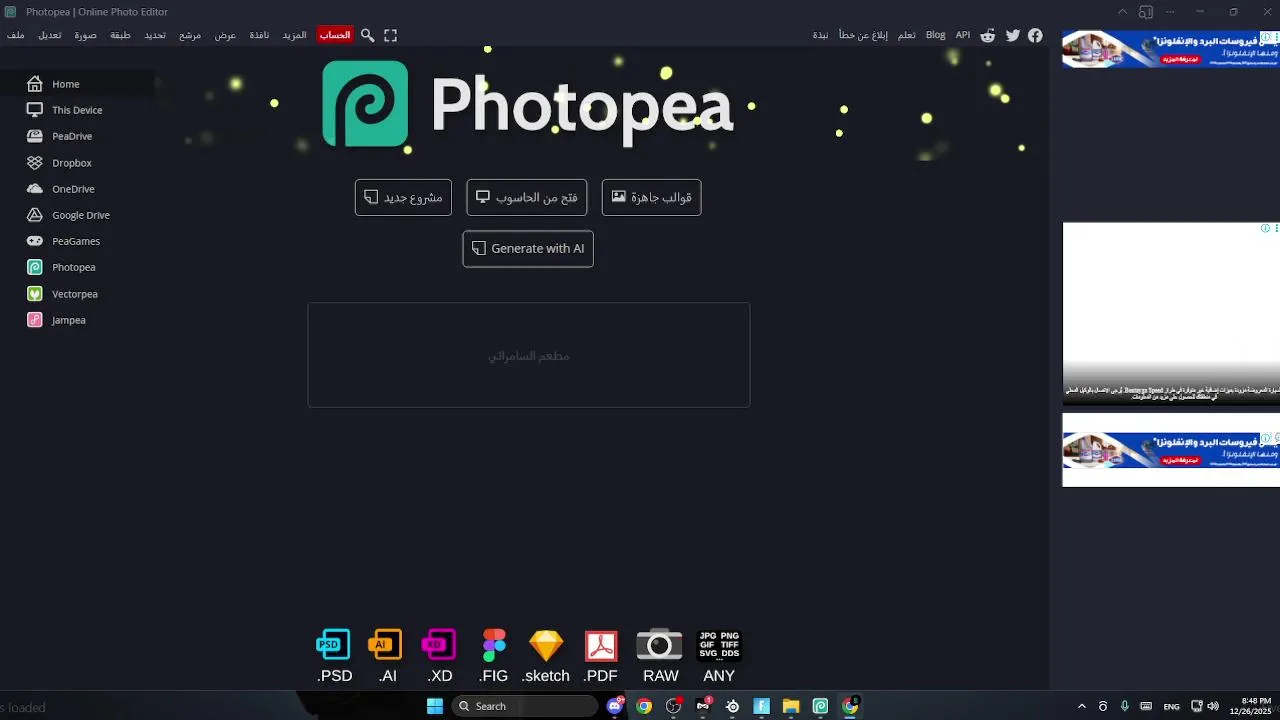Click the volume icon in tray
Screen dimensions: 1280x720
pyautogui.click(x=1213, y=706)
